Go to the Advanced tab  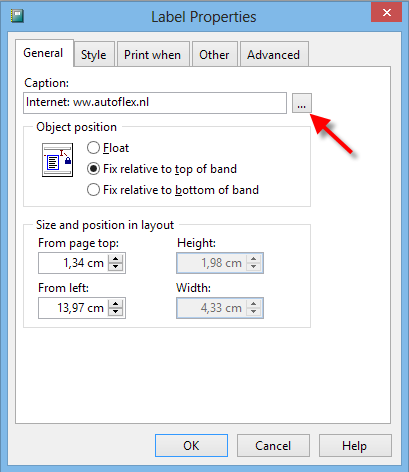point(273,55)
